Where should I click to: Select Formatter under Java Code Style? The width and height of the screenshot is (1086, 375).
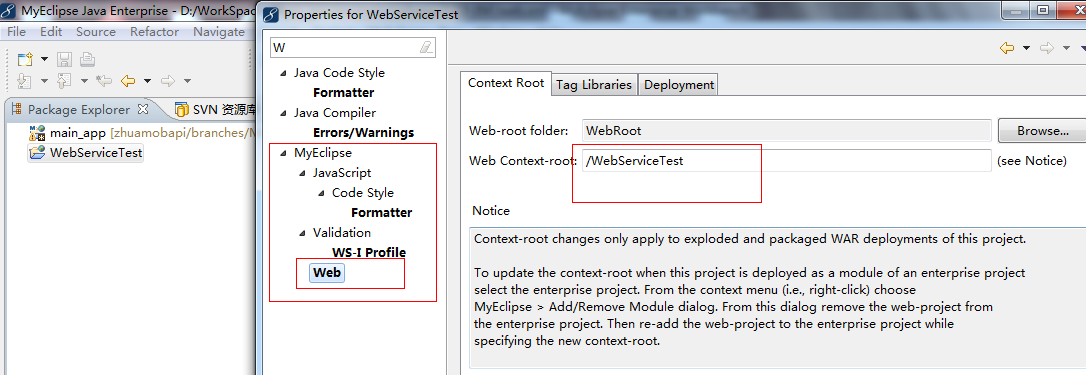[x=344, y=93]
